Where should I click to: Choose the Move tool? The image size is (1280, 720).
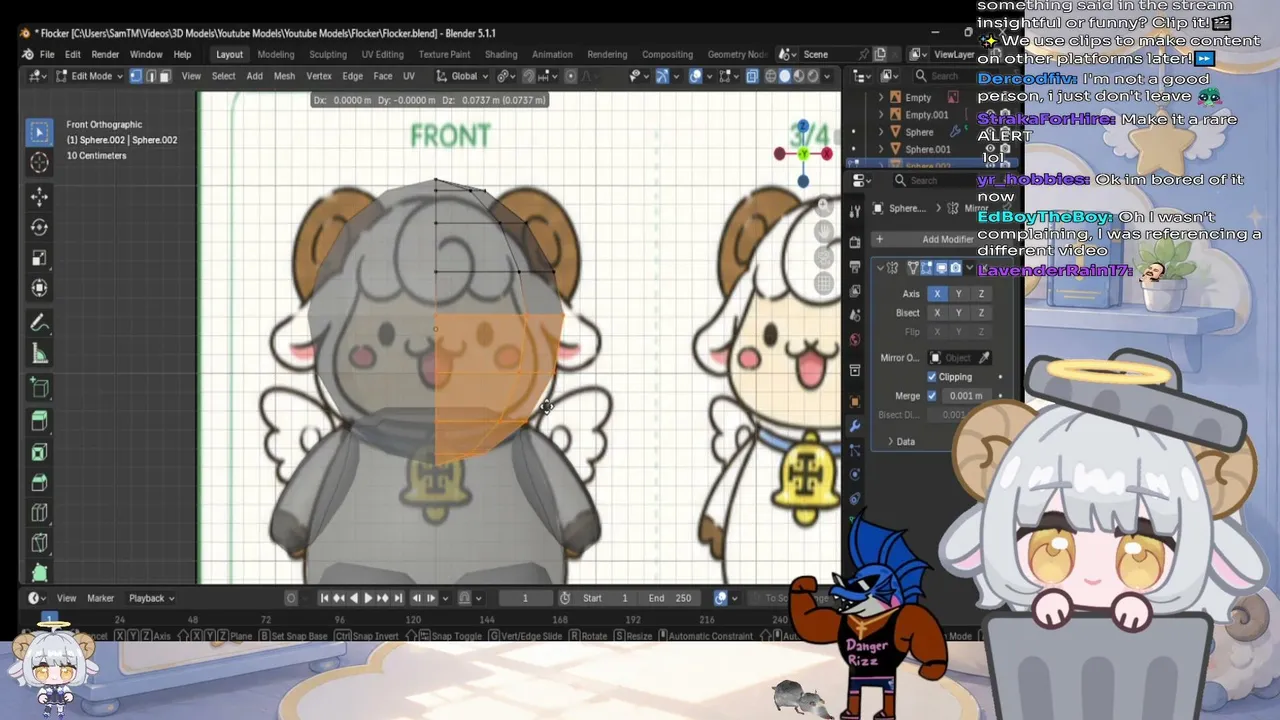pos(39,197)
